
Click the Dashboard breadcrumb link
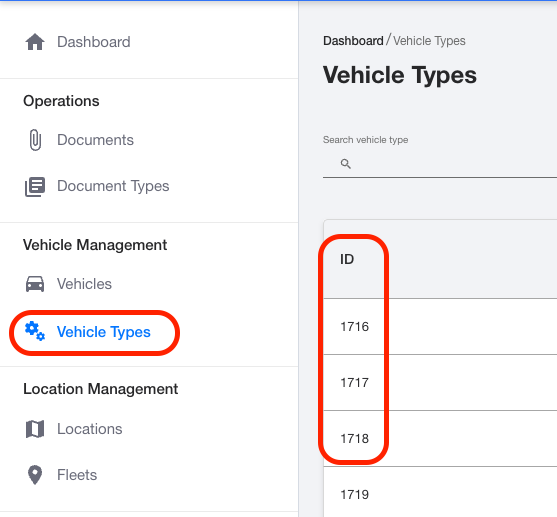pos(353,41)
